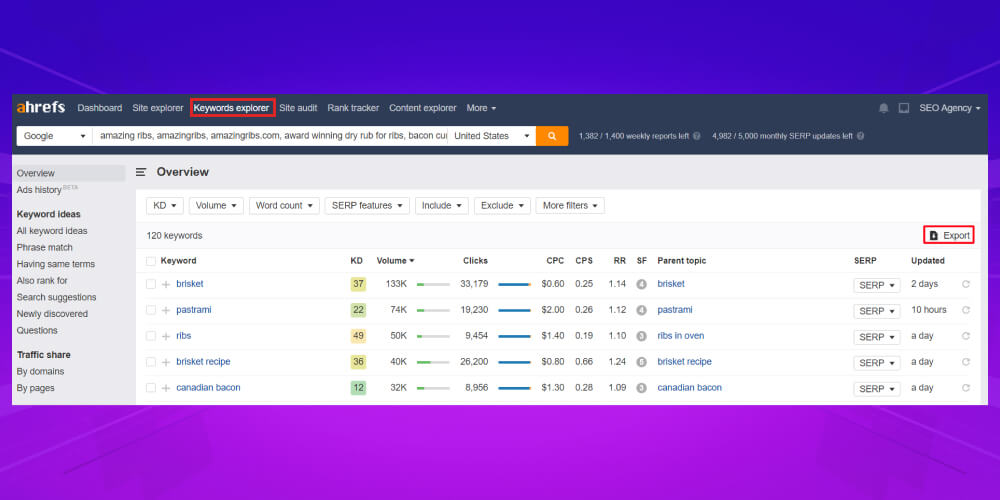Open Site audit
The image size is (1000, 500).
[x=298, y=108]
